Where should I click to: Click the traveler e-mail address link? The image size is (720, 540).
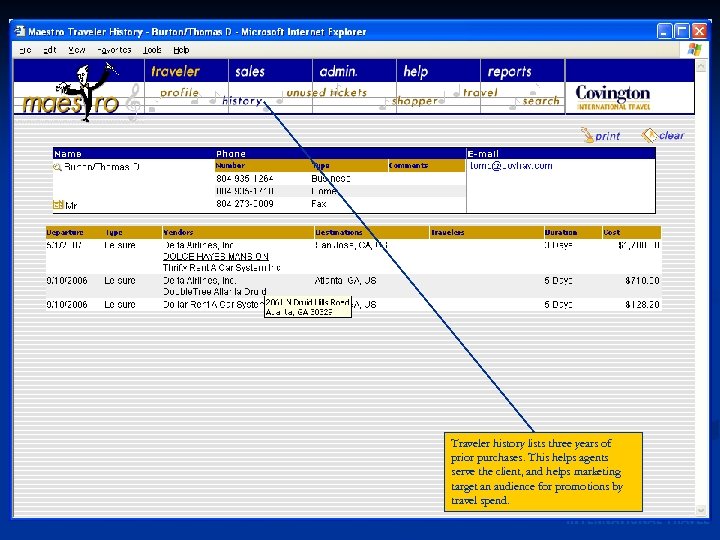pyautogui.click(x=511, y=166)
